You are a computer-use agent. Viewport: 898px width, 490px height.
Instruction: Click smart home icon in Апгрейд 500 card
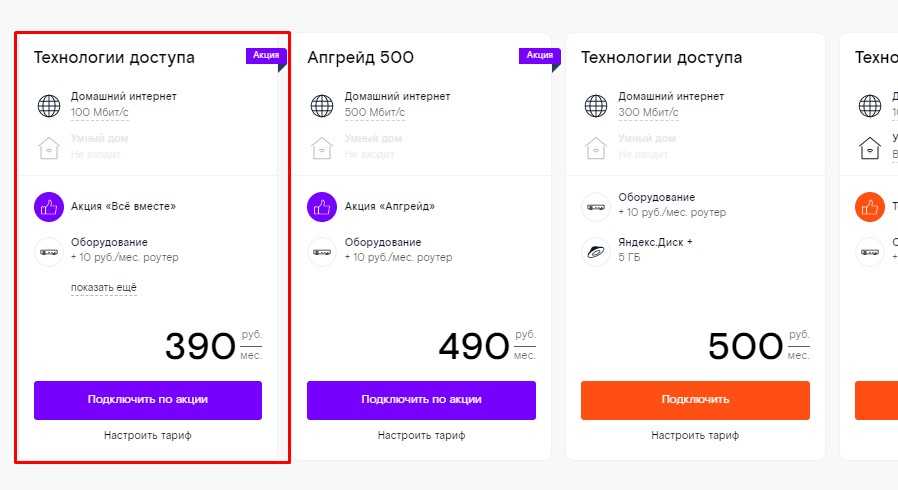(x=322, y=148)
